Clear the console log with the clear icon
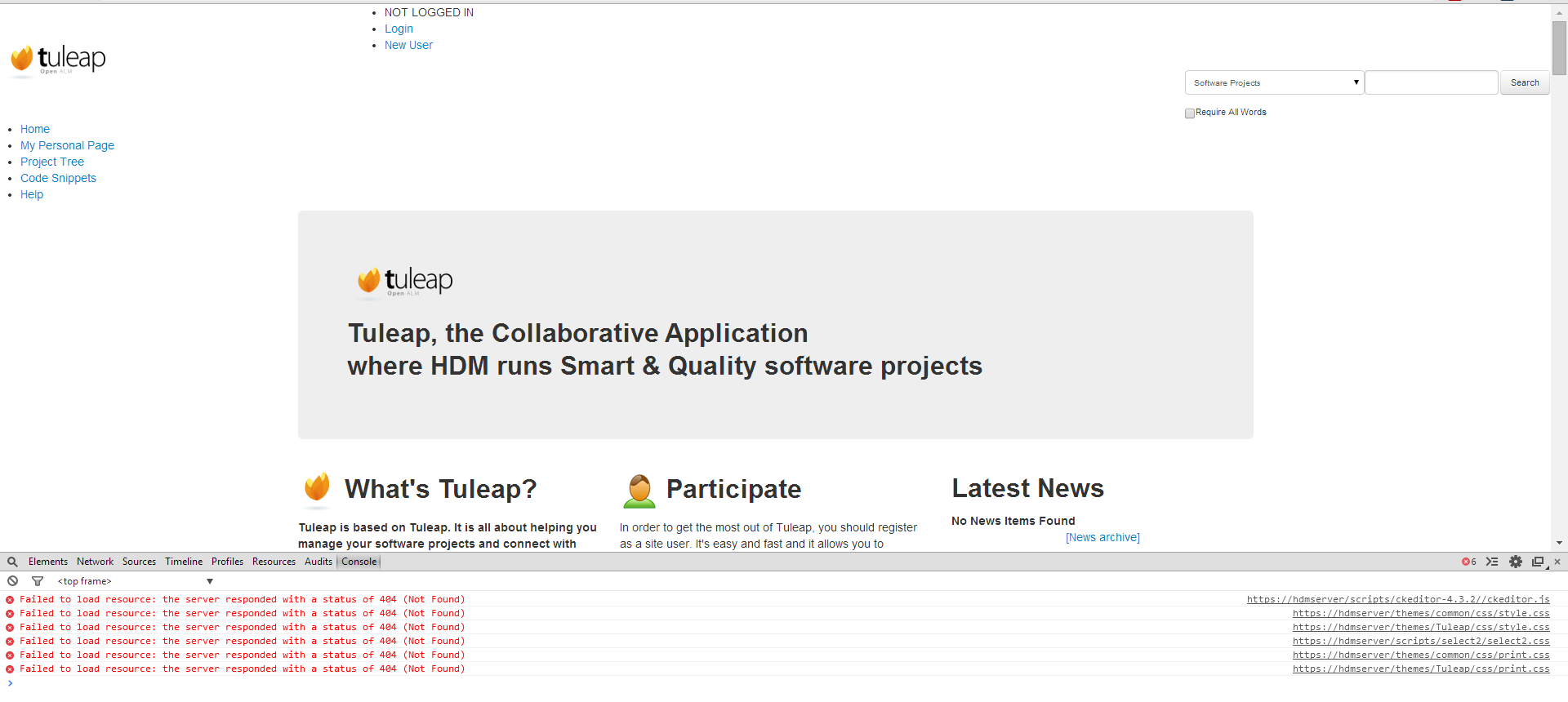The width and height of the screenshot is (1568, 702). tap(12, 581)
